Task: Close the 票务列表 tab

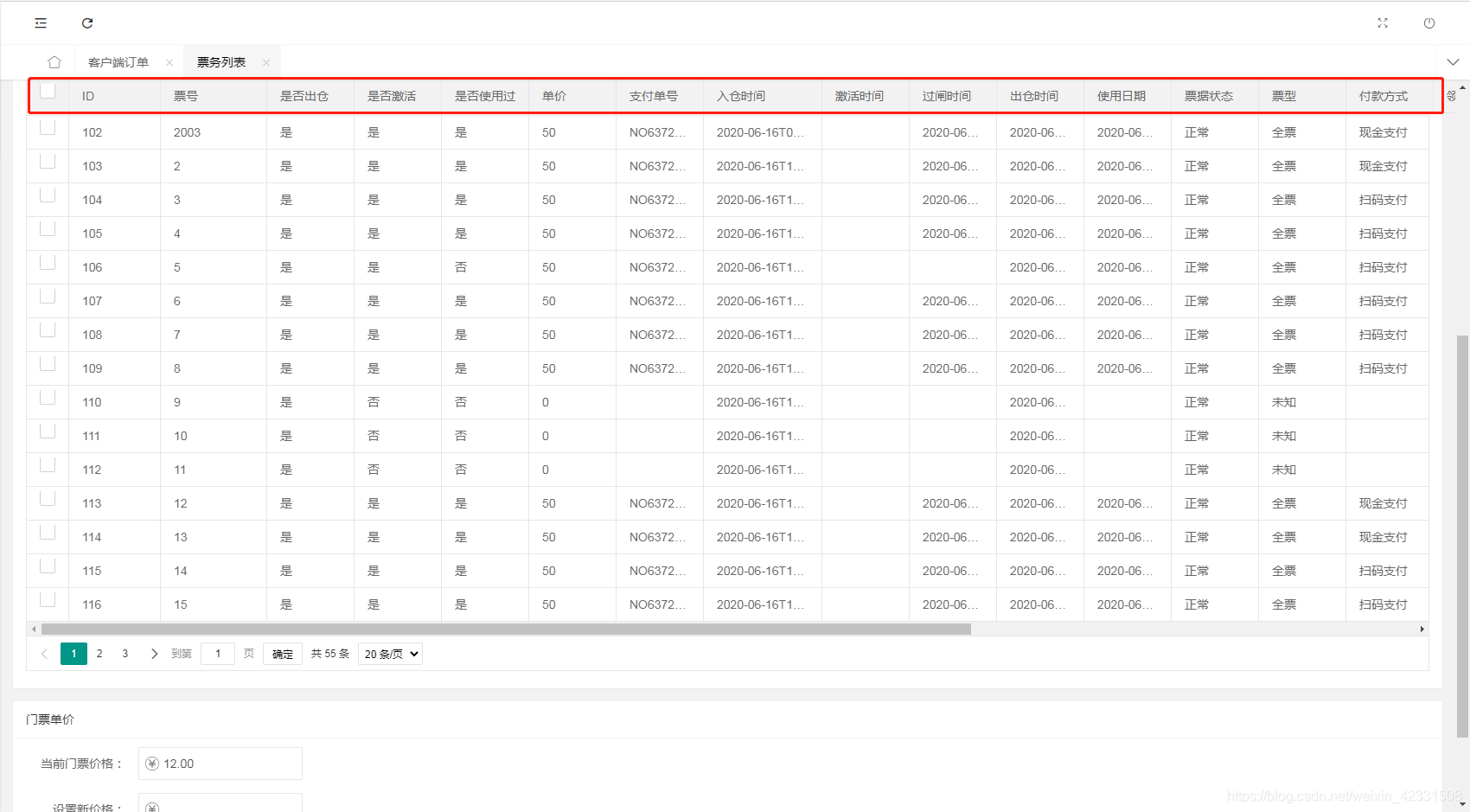Action: [266, 62]
